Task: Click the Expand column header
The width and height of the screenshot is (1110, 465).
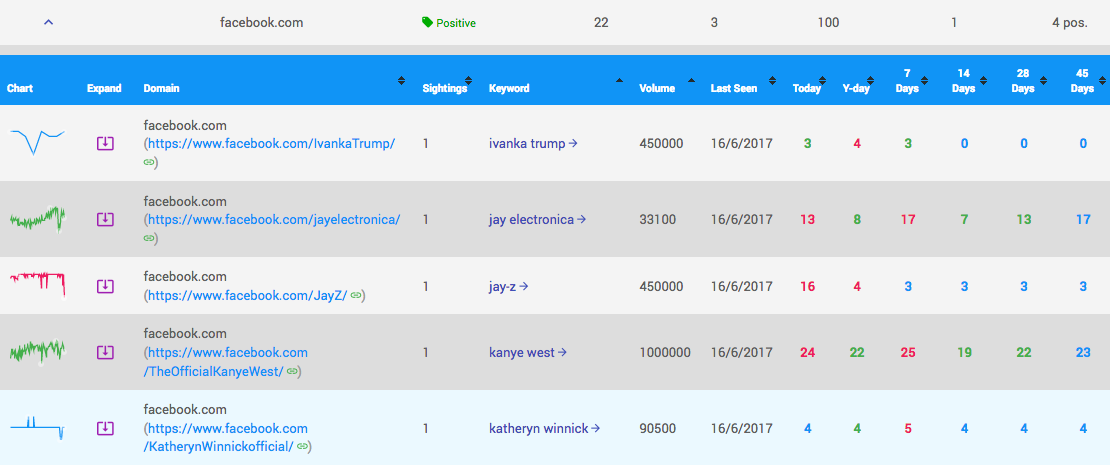Action: point(104,88)
